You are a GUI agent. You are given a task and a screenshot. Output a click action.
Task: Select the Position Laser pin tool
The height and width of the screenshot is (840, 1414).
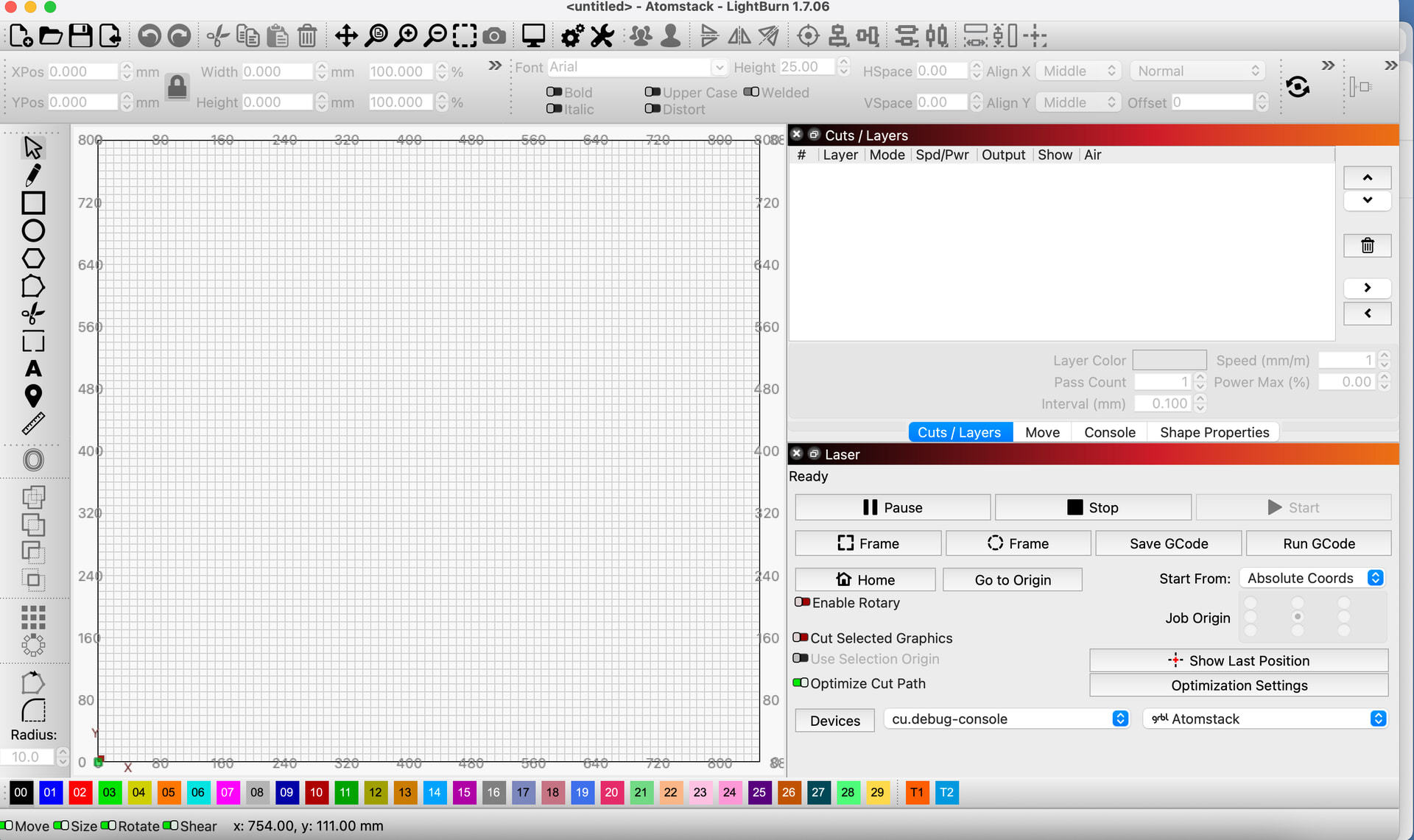[x=33, y=396]
